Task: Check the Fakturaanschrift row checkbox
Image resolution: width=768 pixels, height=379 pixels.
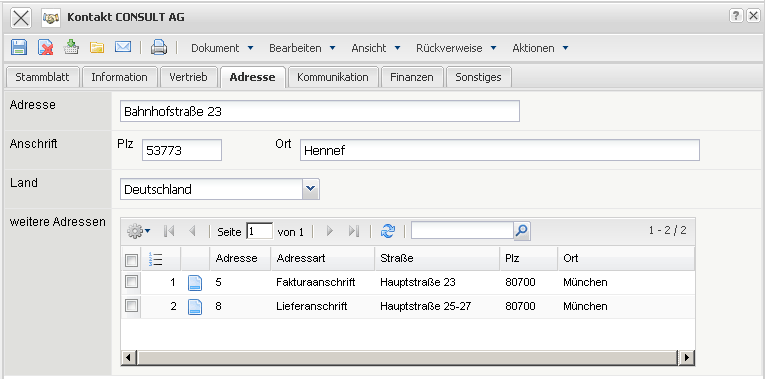Action: point(131,282)
